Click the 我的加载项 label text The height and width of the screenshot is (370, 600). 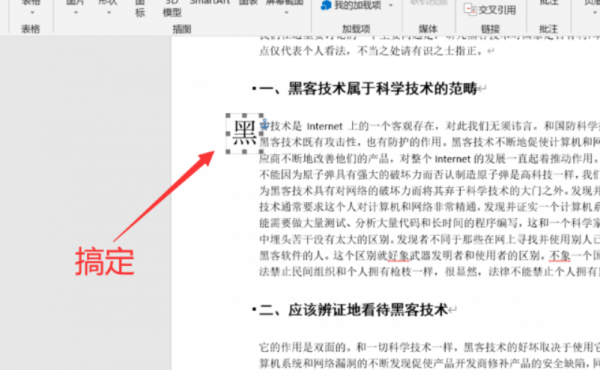tap(358, 5)
